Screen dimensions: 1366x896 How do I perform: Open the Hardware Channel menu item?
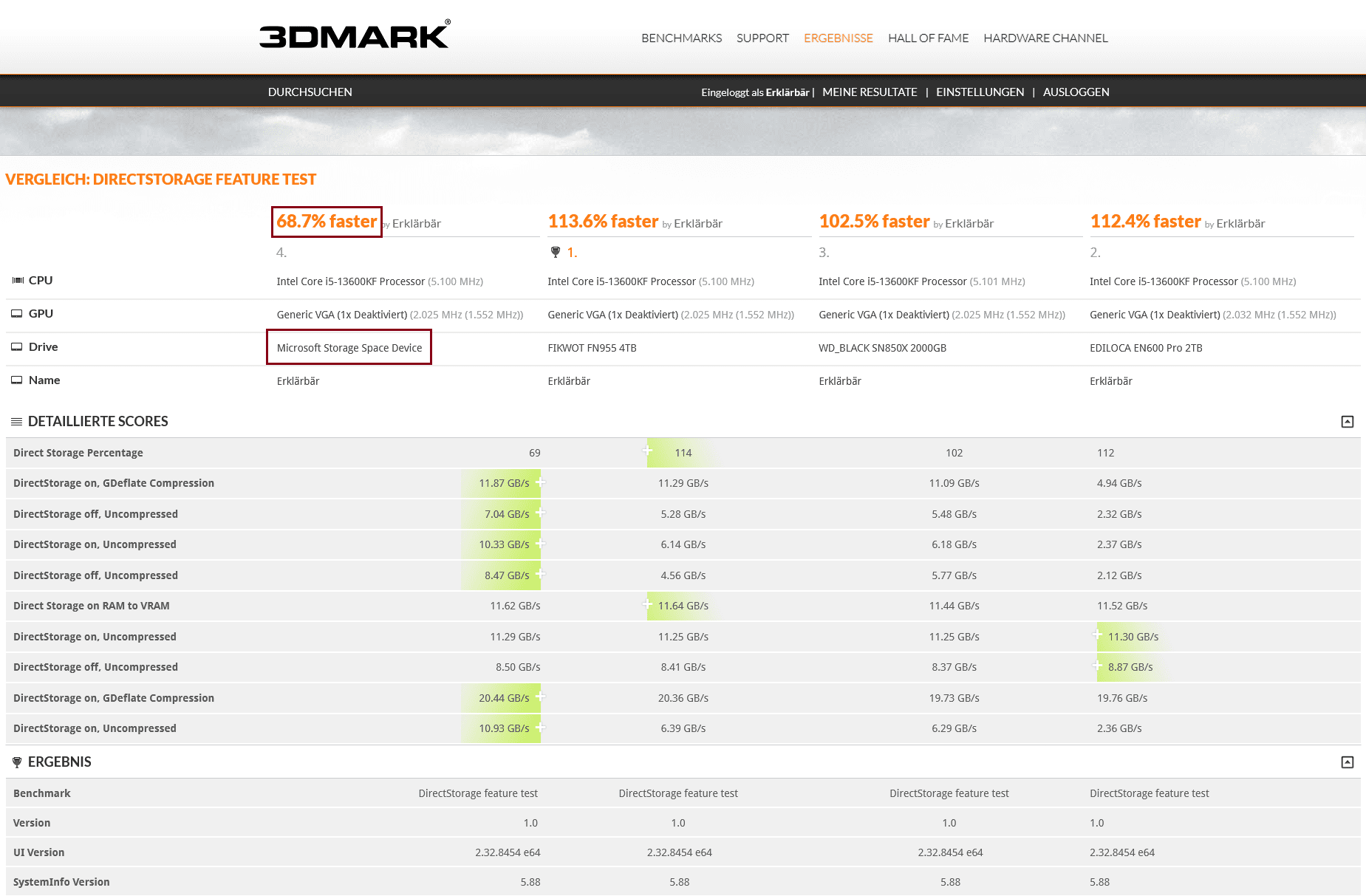(x=1045, y=38)
